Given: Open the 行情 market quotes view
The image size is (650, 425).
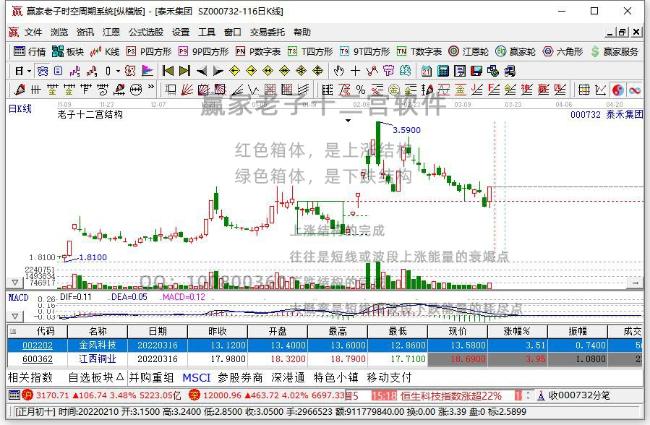Looking at the screenshot, I should pos(29,51).
